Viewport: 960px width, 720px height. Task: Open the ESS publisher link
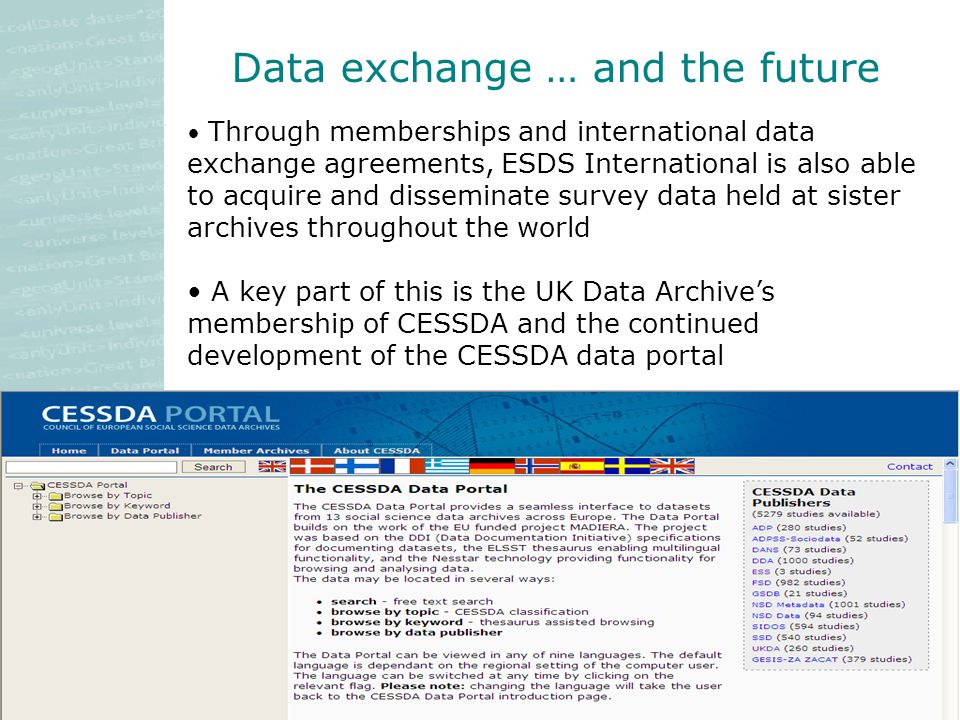click(761, 572)
